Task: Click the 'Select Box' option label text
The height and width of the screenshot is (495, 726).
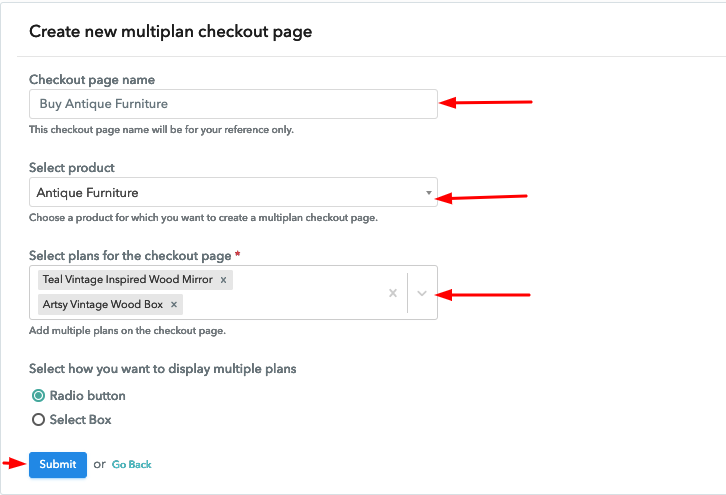Action: click(81, 420)
